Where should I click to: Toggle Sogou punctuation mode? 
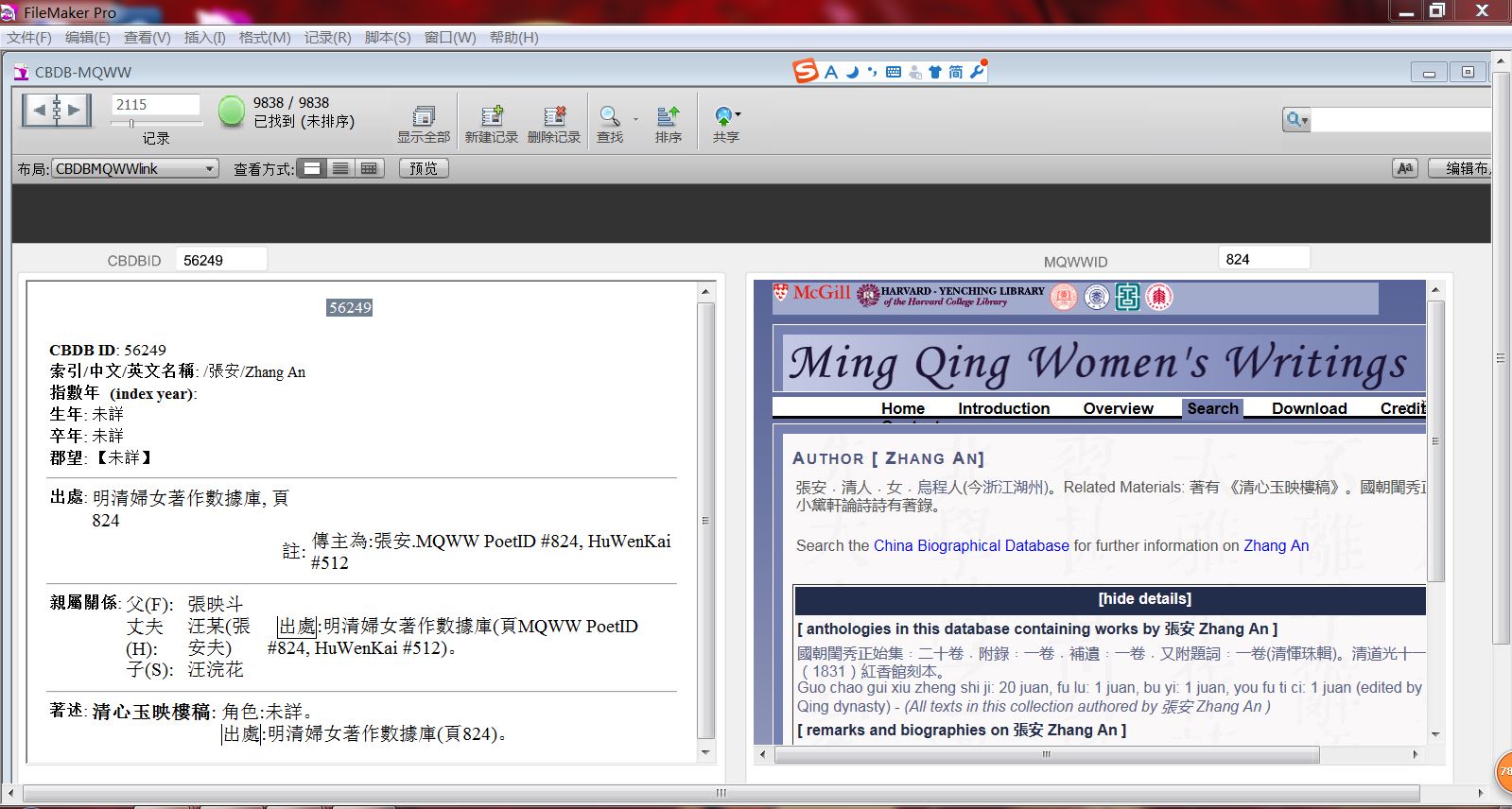click(x=872, y=72)
